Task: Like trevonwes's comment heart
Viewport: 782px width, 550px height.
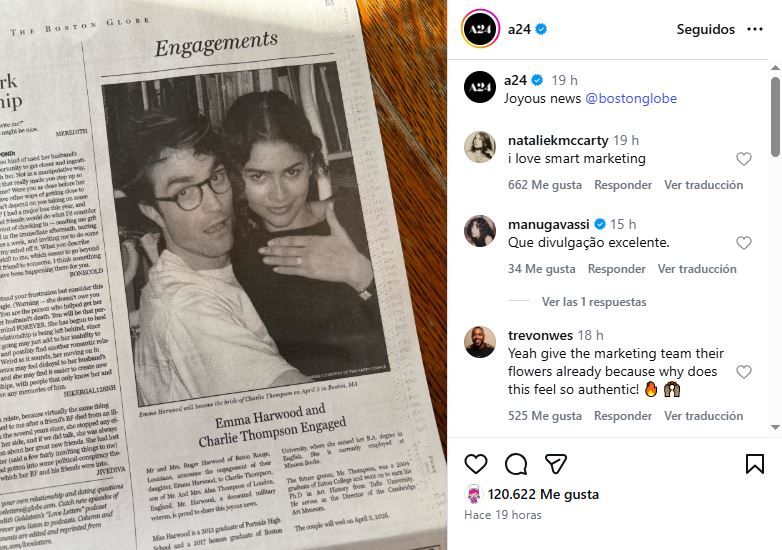Action: point(744,372)
